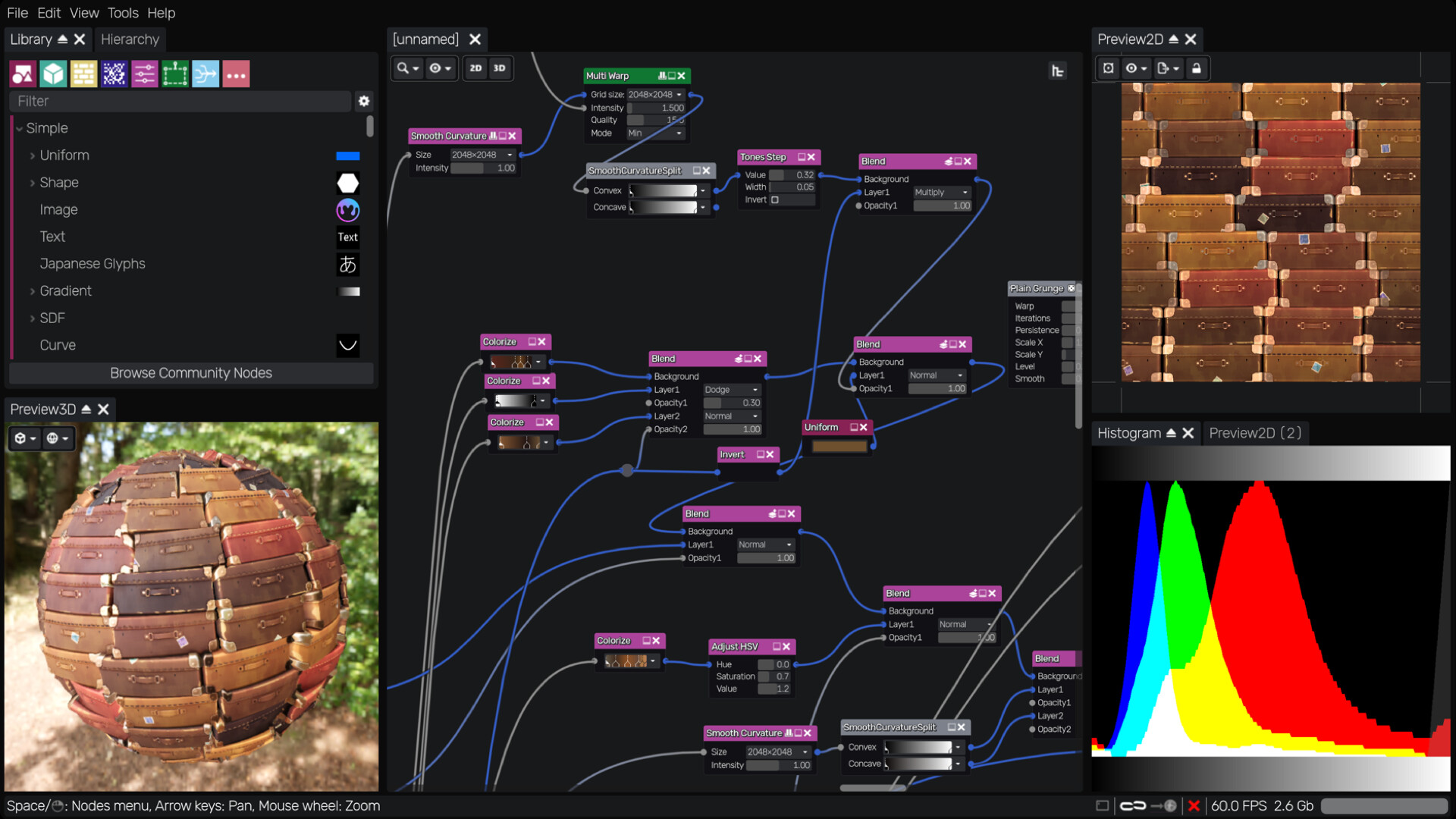Open the filters category in the Library

pyautogui.click(x=145, y=74)
